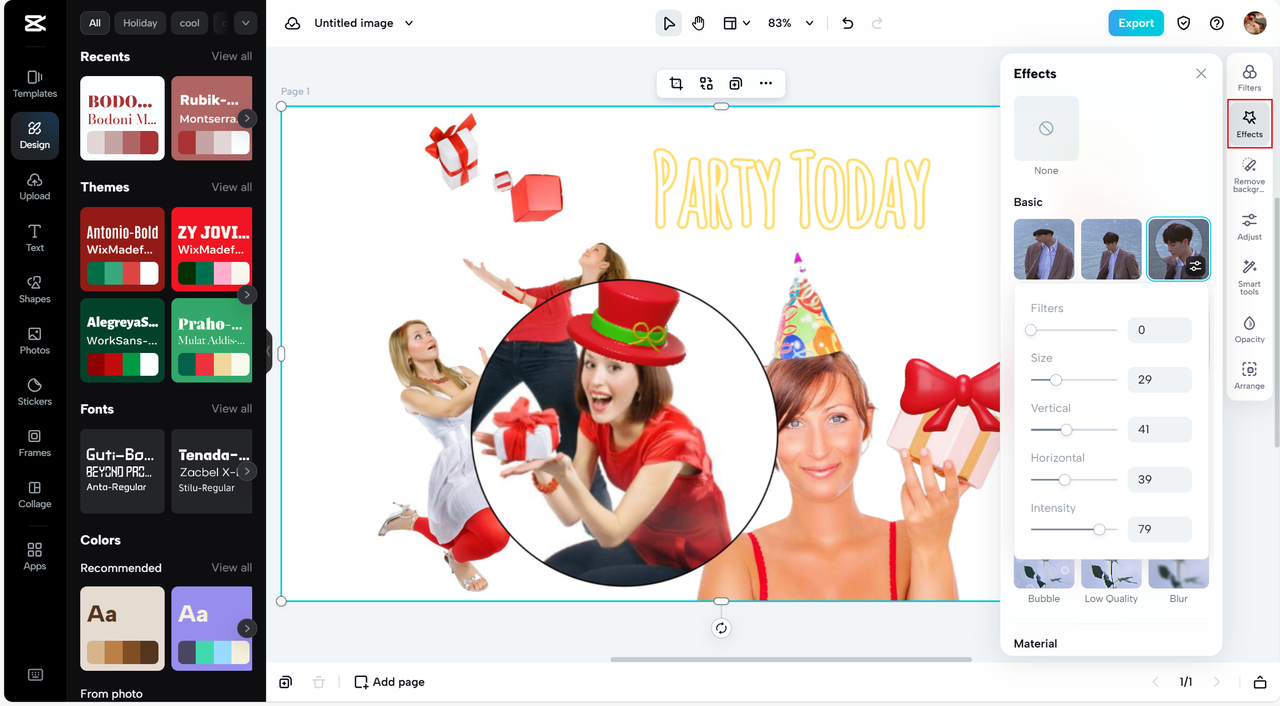Adjust the Size slider

pyautogui.click(x=1056, y=380)
